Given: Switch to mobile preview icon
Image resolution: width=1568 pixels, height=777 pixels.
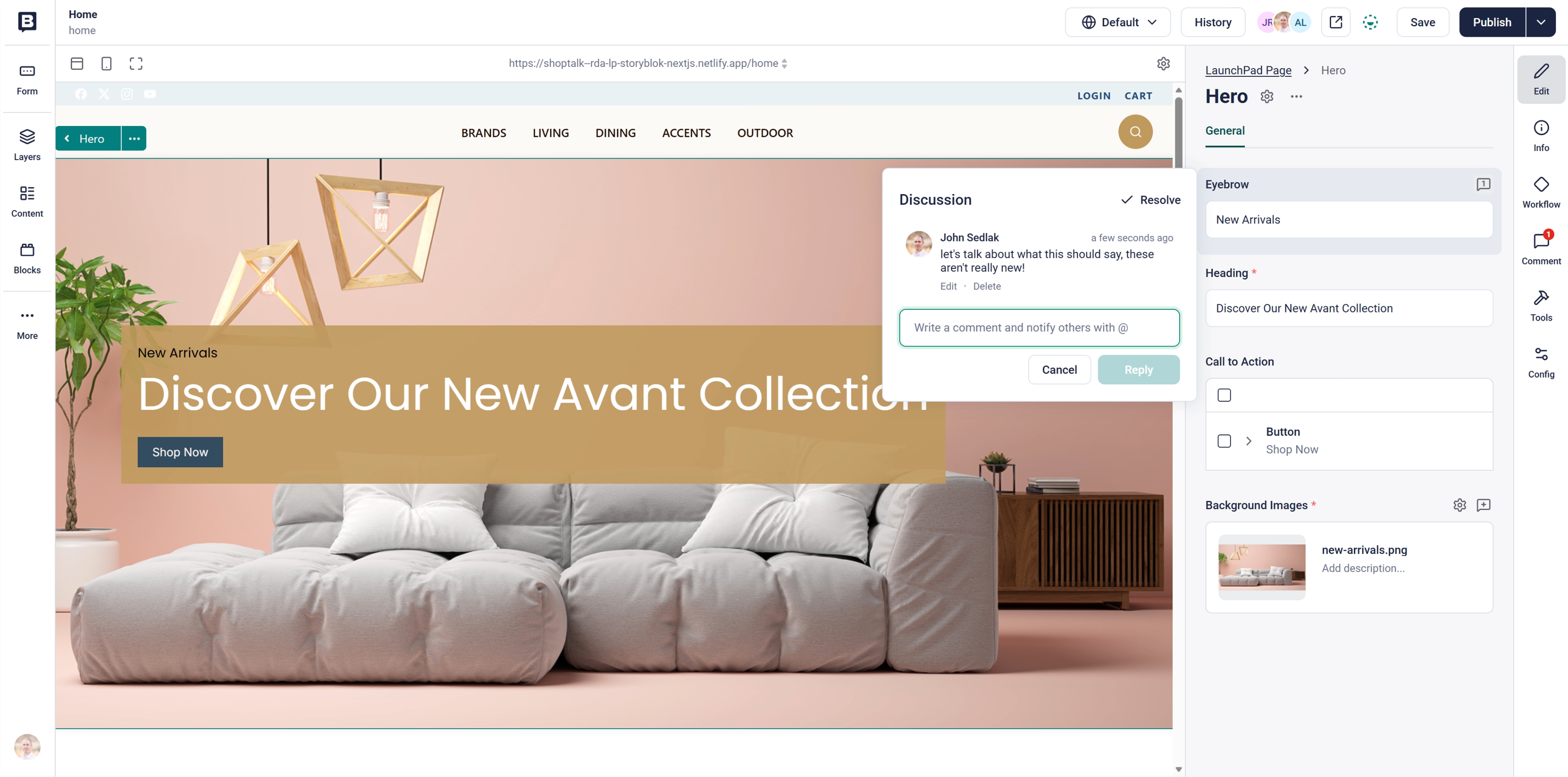Looking at the screenshot, I should coord(107,63).
